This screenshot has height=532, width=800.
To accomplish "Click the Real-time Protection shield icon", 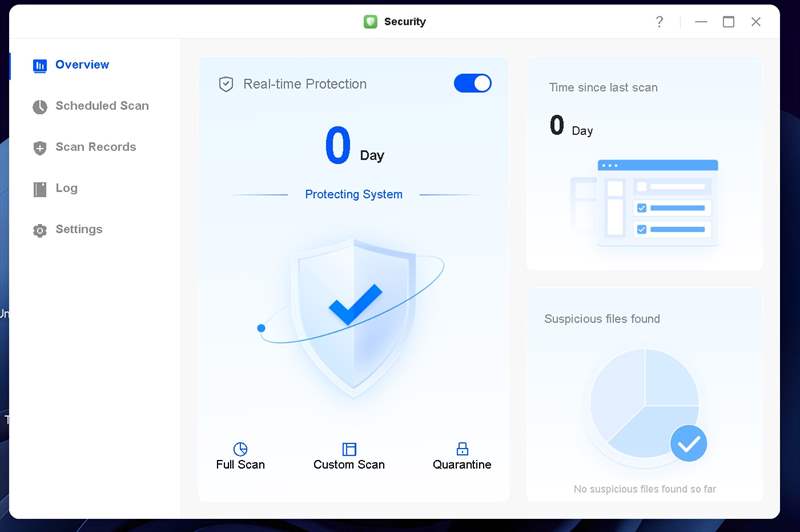I will [226, 84].
